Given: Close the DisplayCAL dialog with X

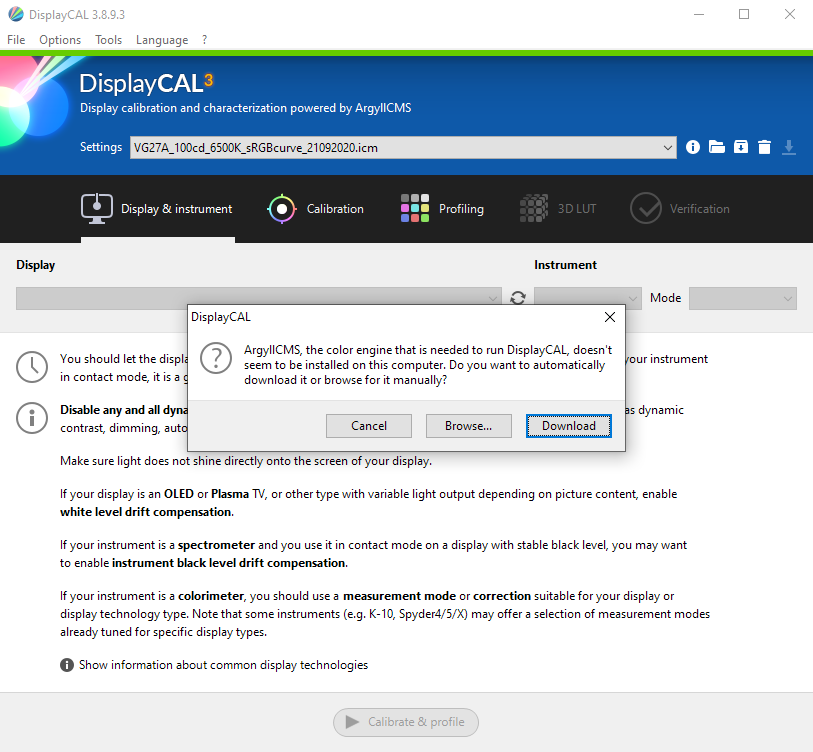Looking at the screenshot, I should click(x=610, y=317).
